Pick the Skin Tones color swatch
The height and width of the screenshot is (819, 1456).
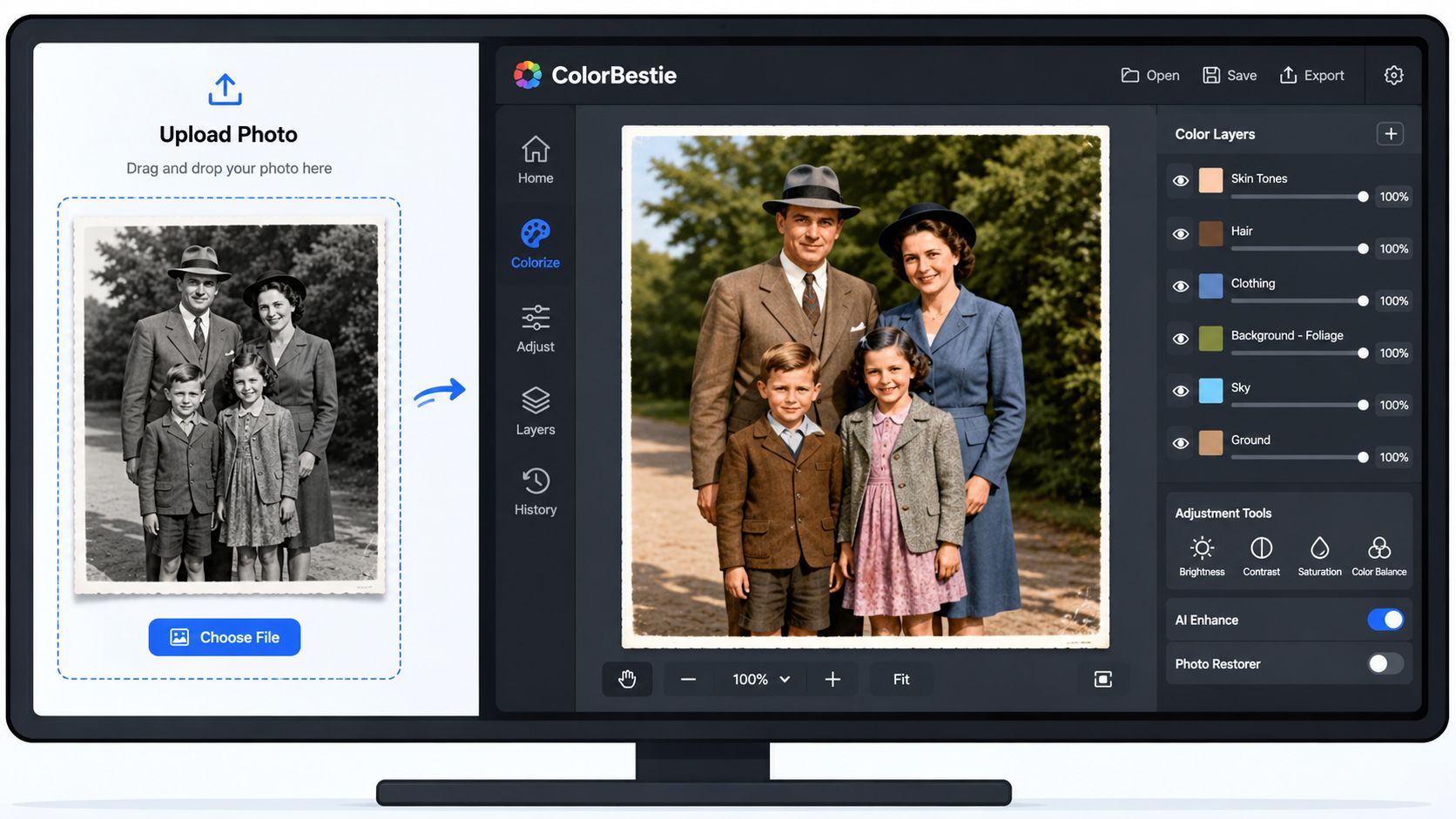click(x=1210, y=181)
